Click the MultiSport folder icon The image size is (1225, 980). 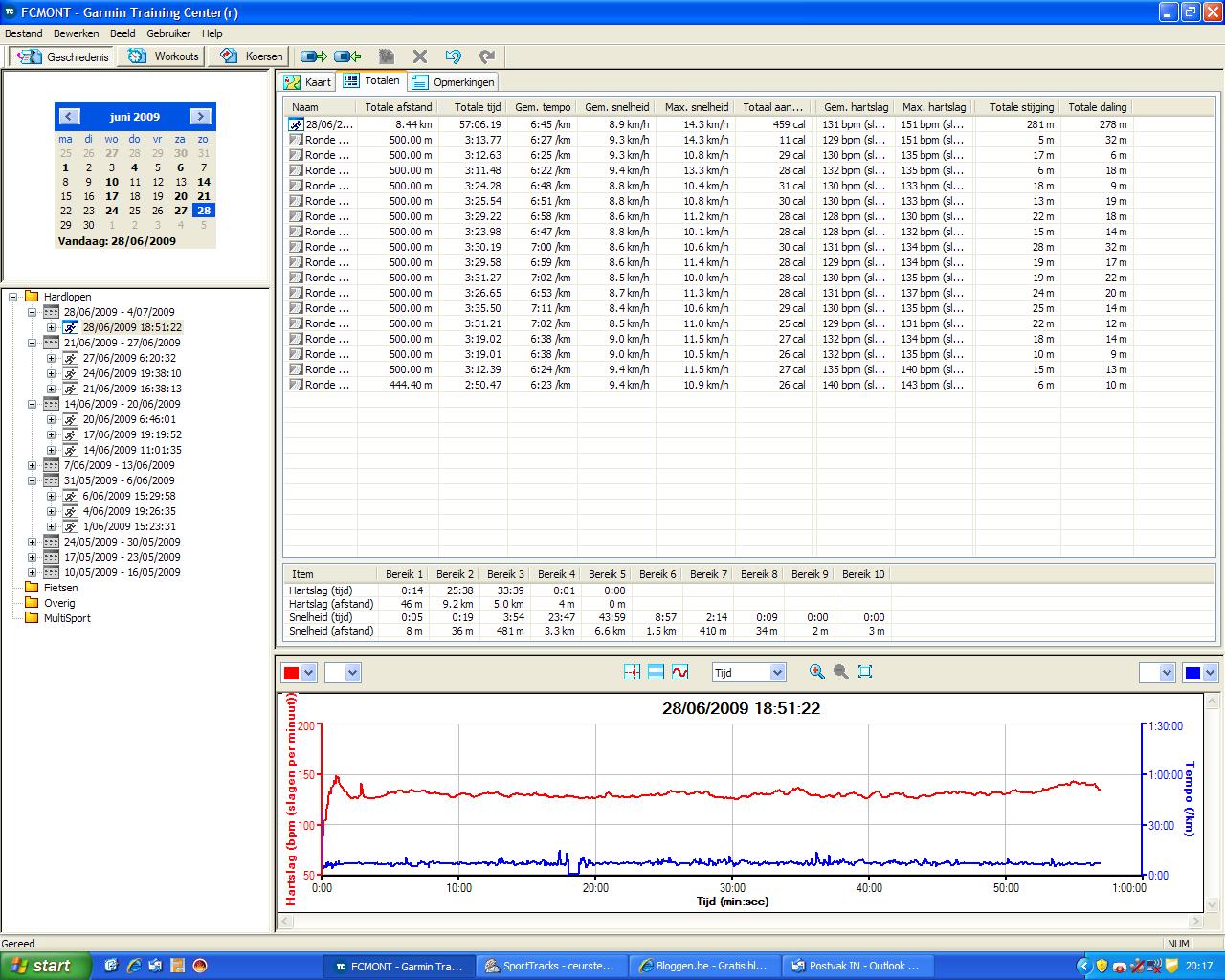[32, 618]
